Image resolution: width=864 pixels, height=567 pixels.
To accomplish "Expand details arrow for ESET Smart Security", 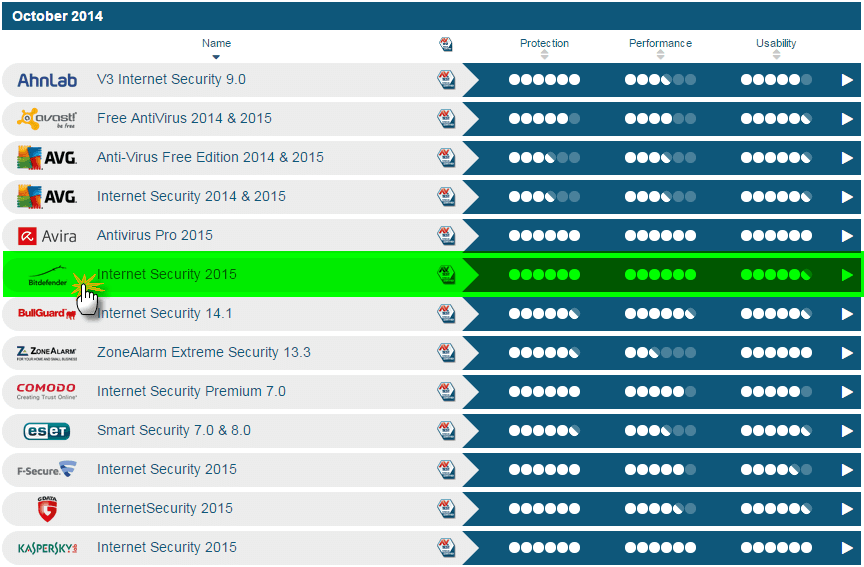I will pos(847,431).
